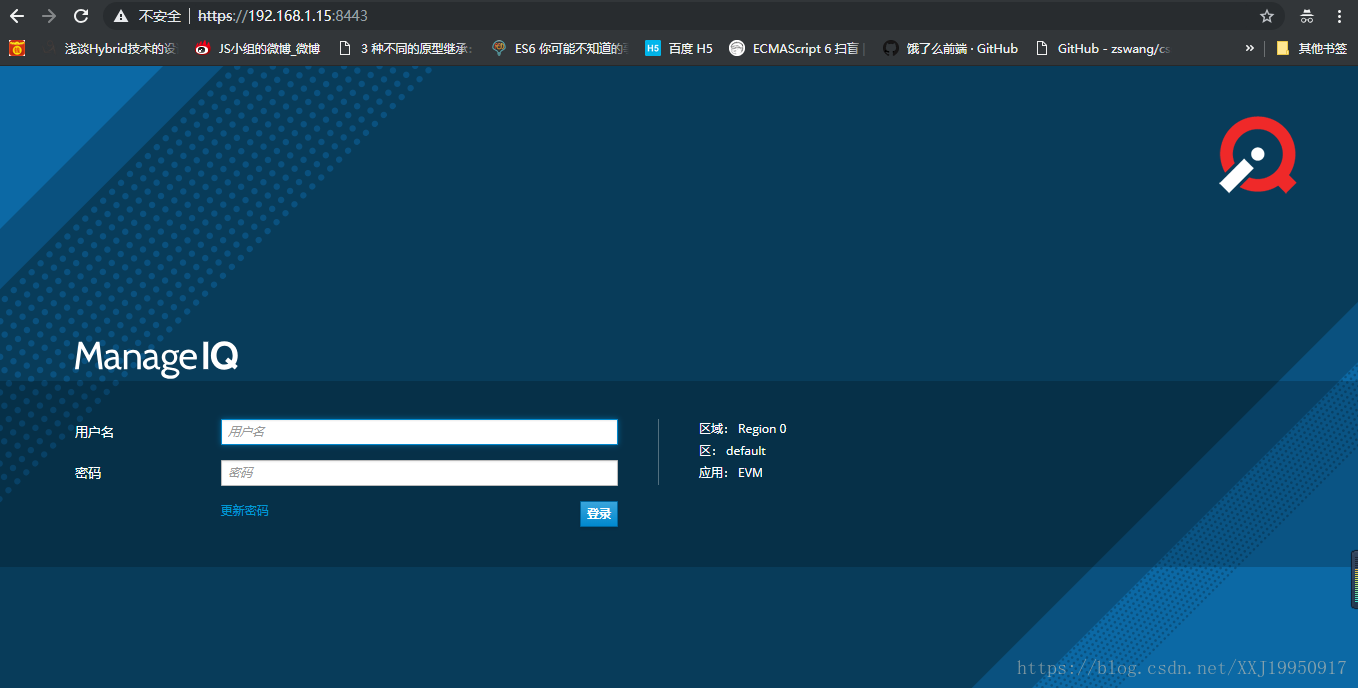The width and height of the screenshot is (1358, 688).
Task: Open the first red bookmark icon
Action: coord(17,48)
